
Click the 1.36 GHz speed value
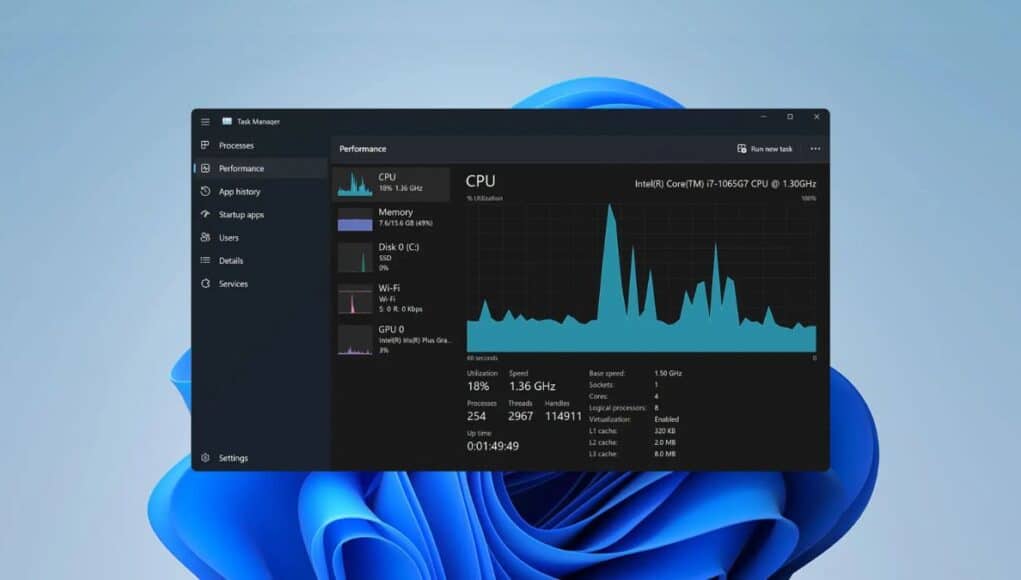pyautogui.click(x=532, y=386)
